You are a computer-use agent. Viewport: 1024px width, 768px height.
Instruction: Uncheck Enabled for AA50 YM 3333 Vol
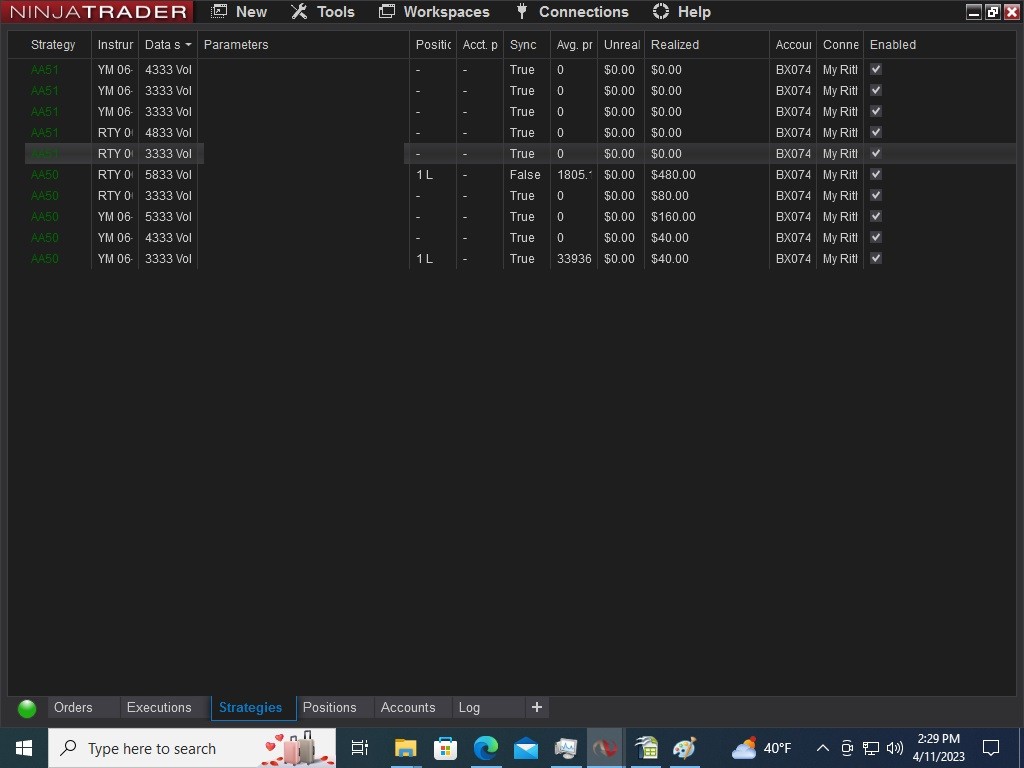[x=876, y=258]
